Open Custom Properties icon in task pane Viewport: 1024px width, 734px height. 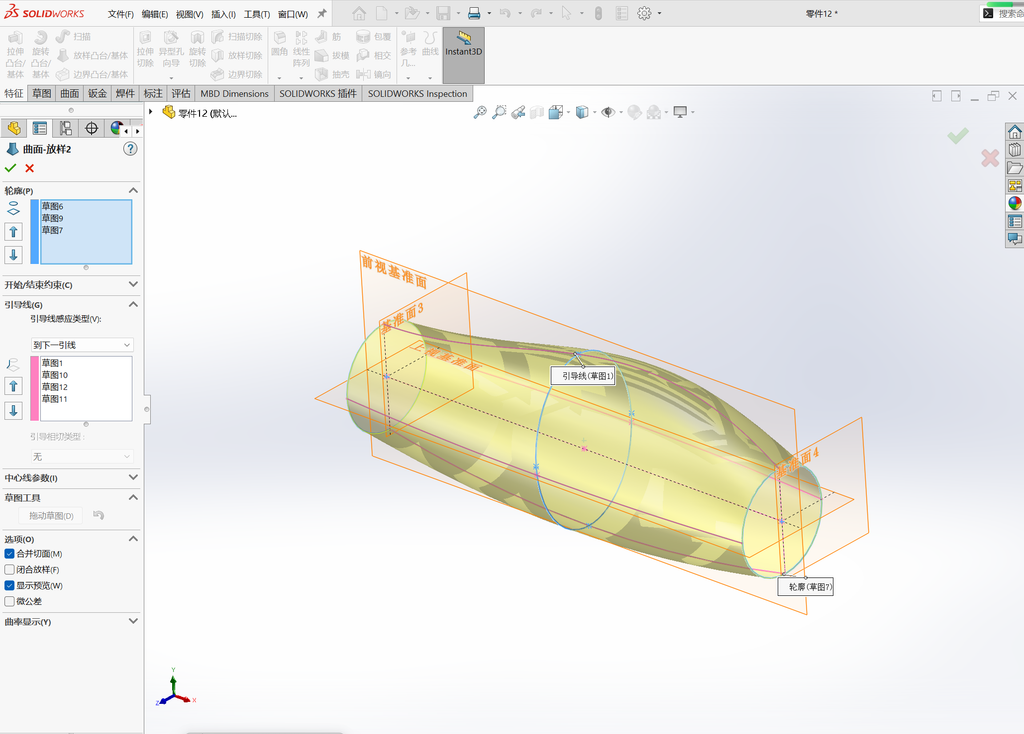(1014, 221)
